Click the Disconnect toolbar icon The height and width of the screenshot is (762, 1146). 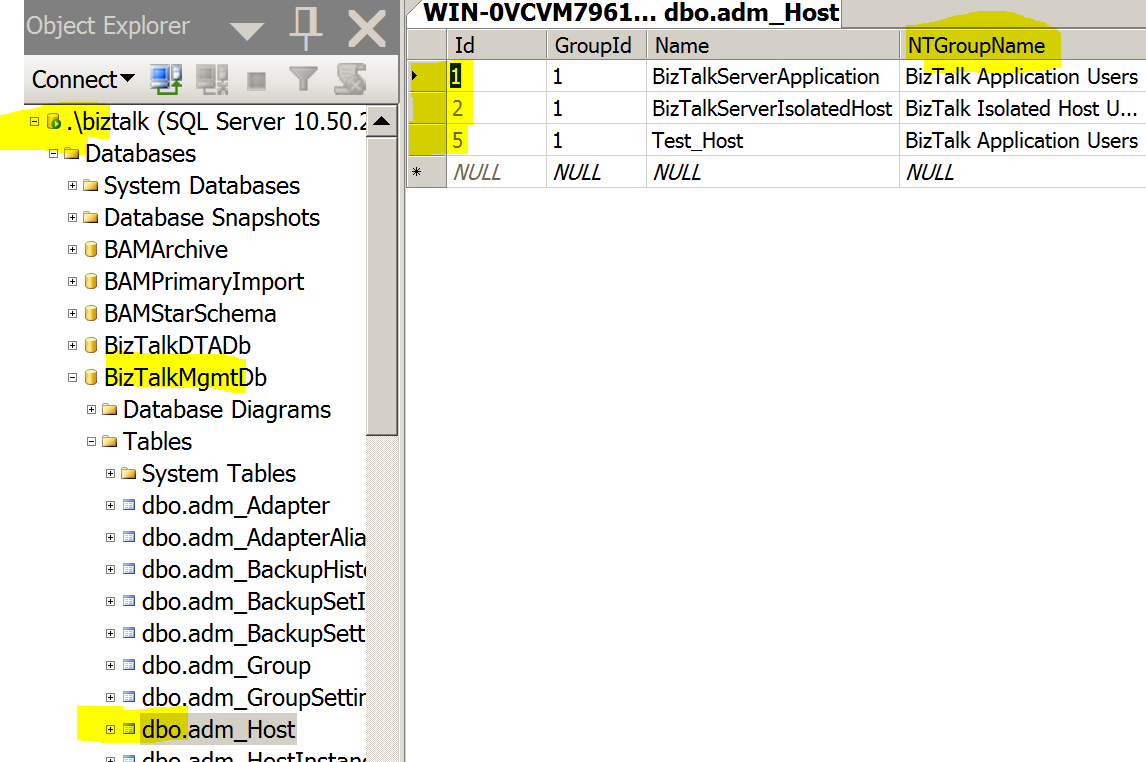coord(212,79)
